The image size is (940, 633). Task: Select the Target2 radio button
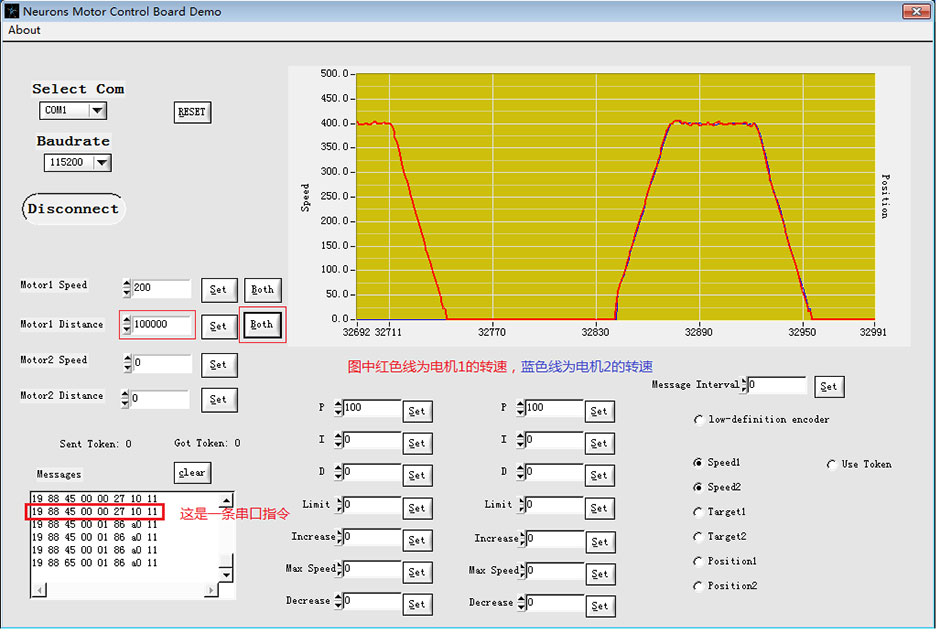[698, 536]
